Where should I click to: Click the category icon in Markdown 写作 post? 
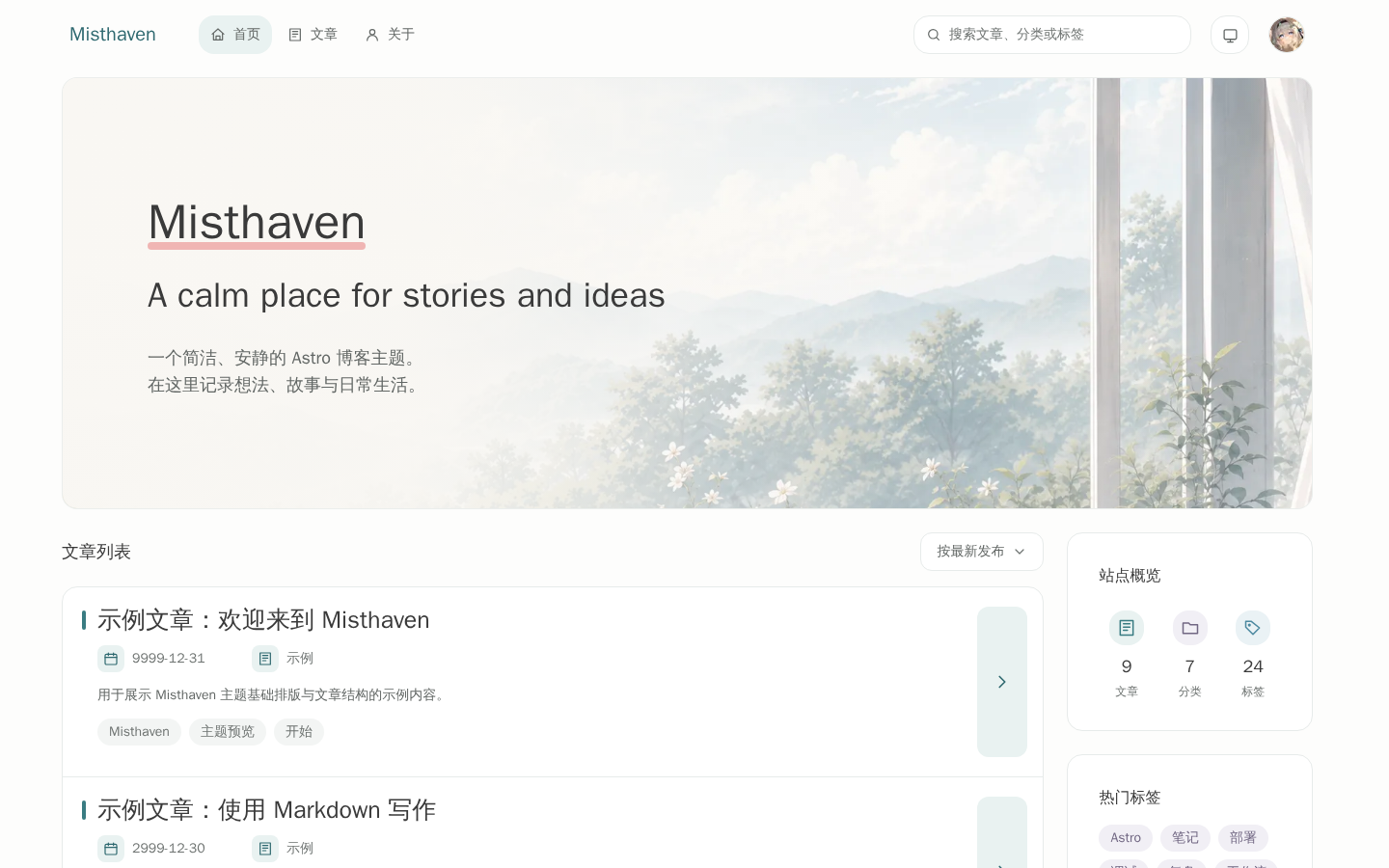click(265, 849)
